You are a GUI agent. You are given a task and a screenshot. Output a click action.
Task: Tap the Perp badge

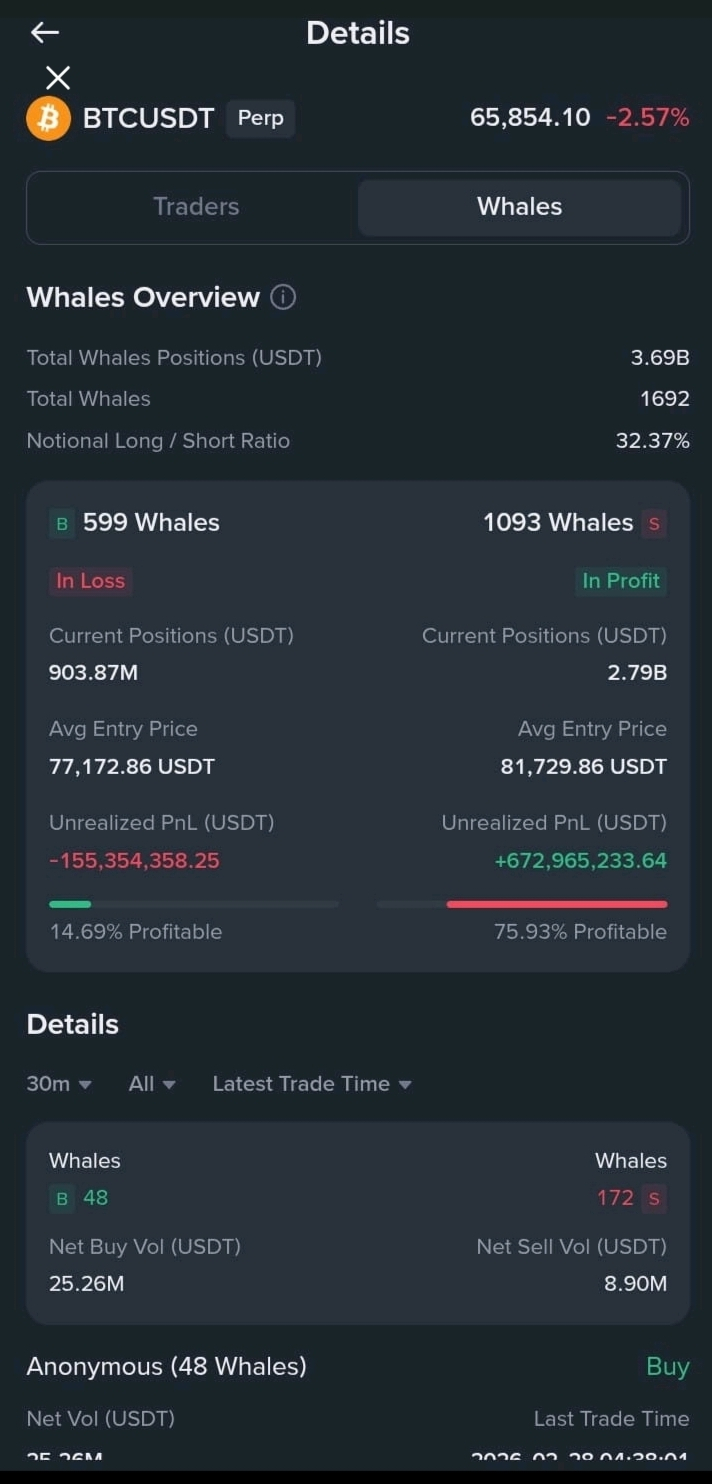[x=260, y=118]
